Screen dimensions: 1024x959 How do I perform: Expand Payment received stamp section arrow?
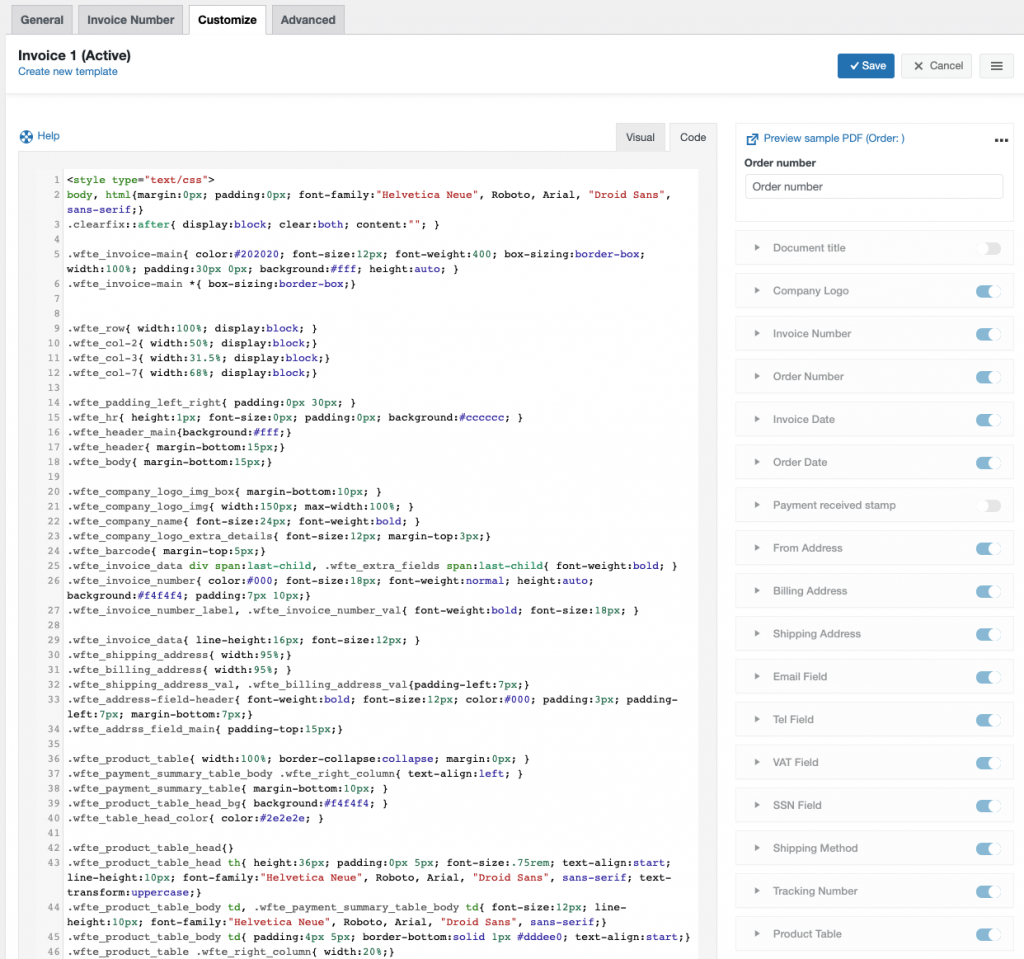coord(757,505)
